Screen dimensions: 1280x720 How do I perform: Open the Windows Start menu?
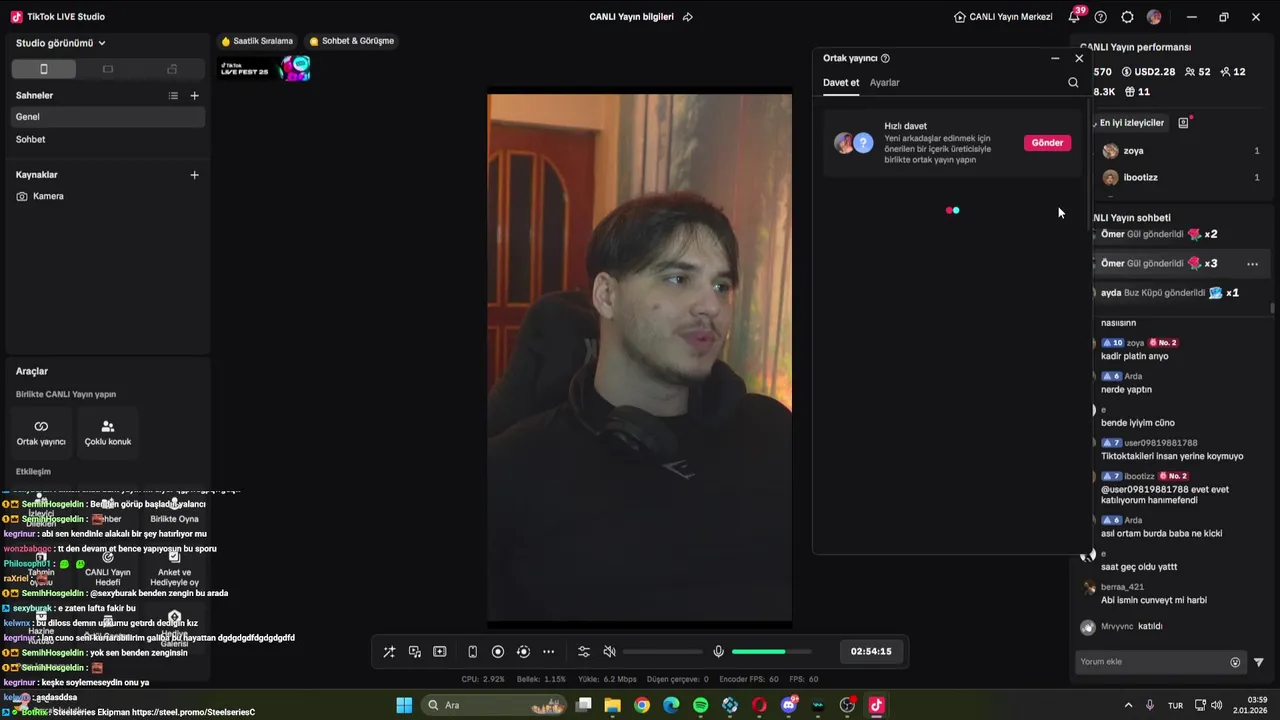click(404, 705)
